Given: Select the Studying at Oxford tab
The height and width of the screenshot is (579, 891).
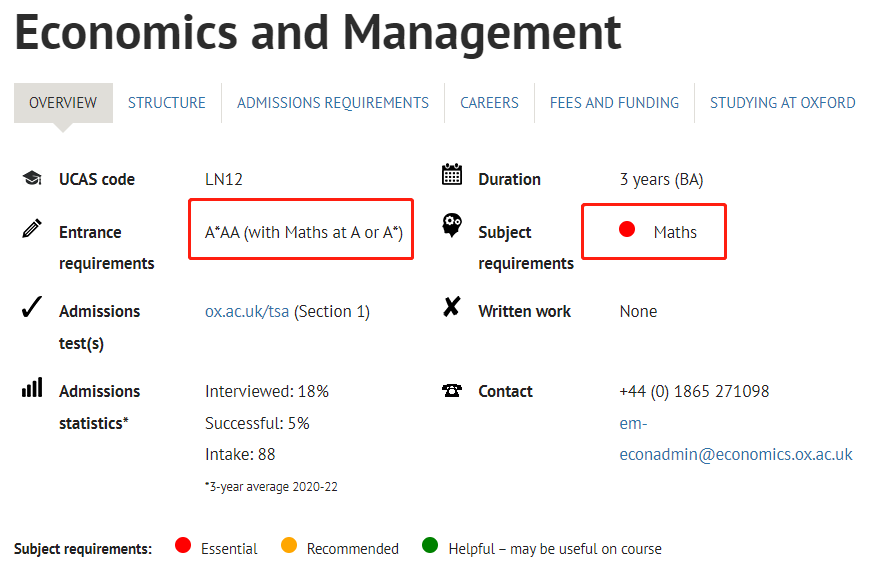Looking at the screenshot, I should (x=782, y=103).
